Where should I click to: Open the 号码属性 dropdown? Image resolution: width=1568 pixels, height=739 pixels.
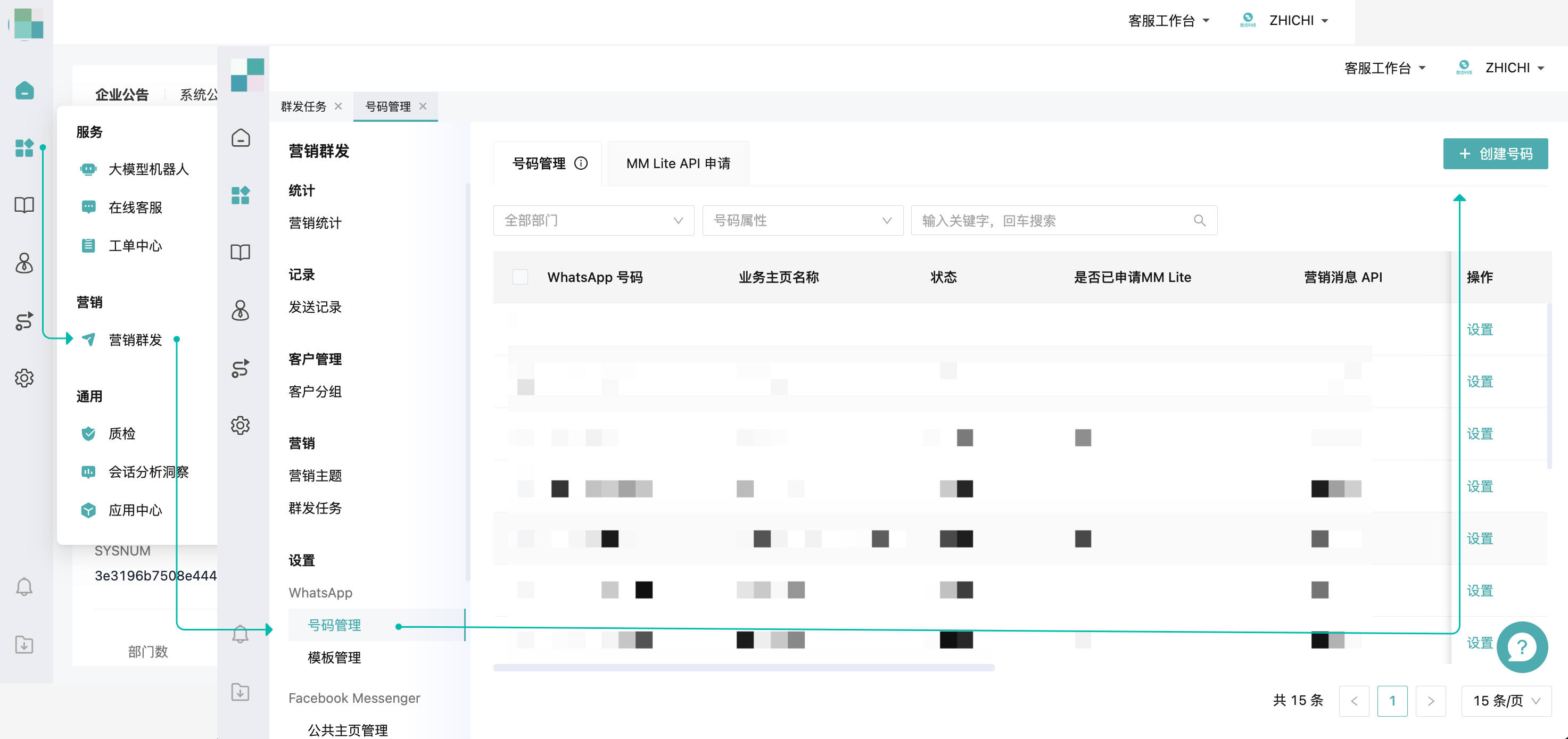pos(802,220)
